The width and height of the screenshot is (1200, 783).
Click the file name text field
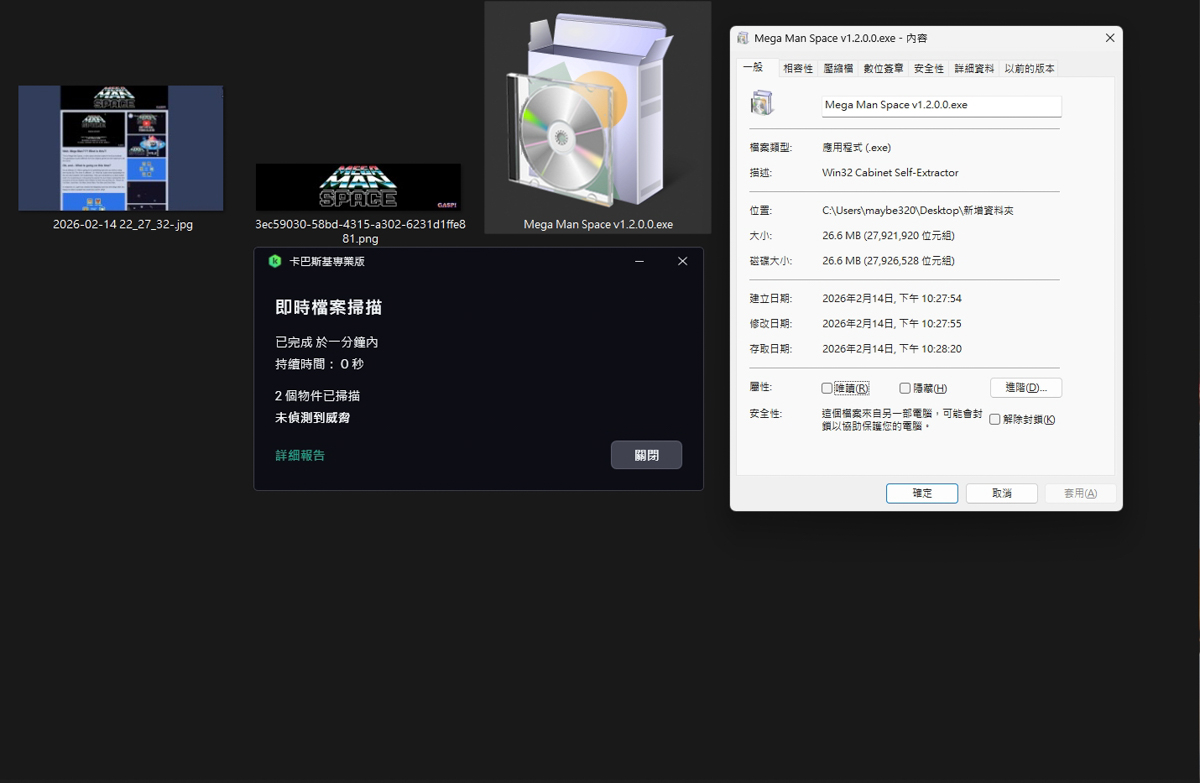[940, 105]
